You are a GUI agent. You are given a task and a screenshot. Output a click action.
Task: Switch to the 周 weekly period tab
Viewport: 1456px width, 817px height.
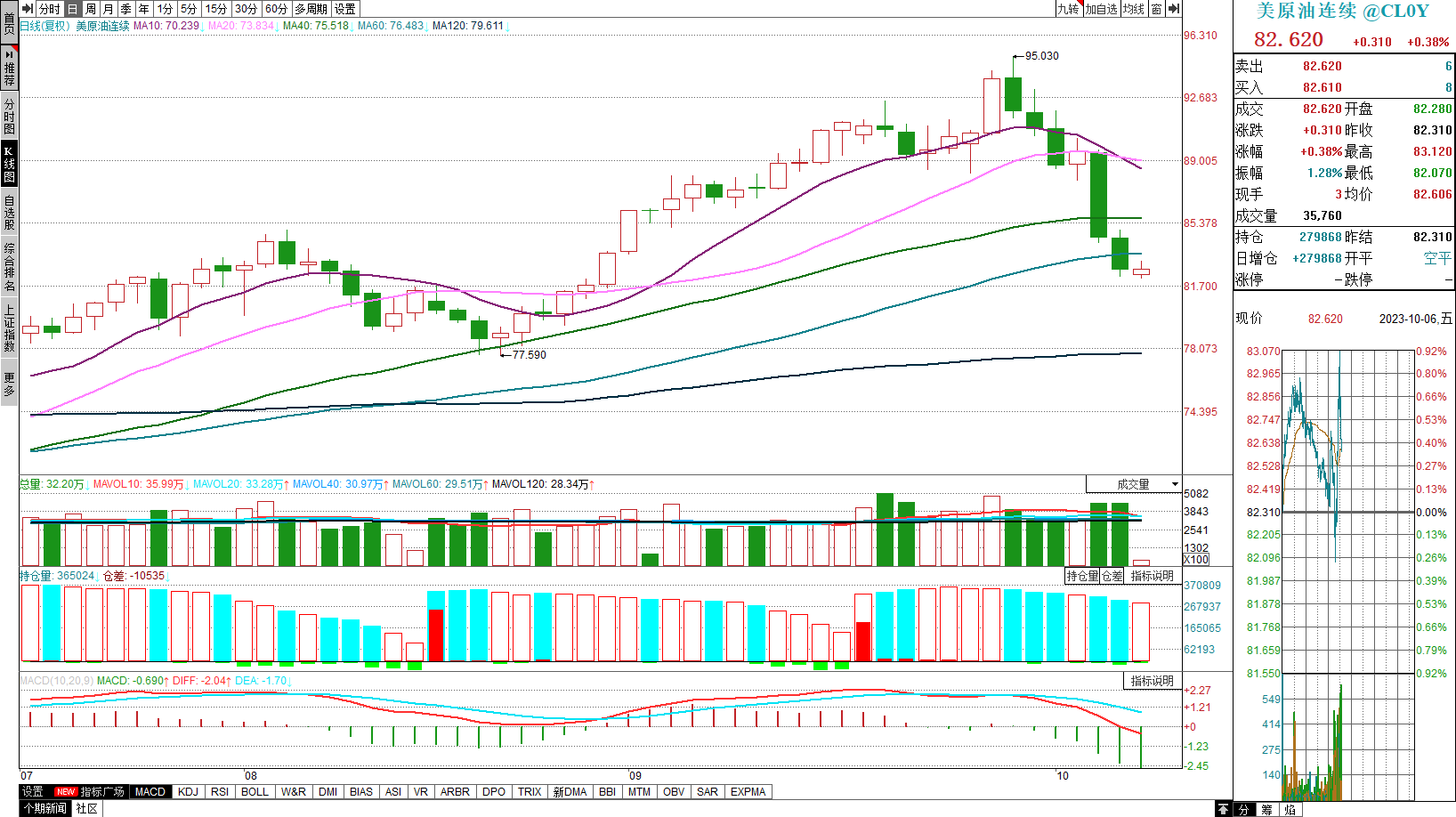[91, 9]
